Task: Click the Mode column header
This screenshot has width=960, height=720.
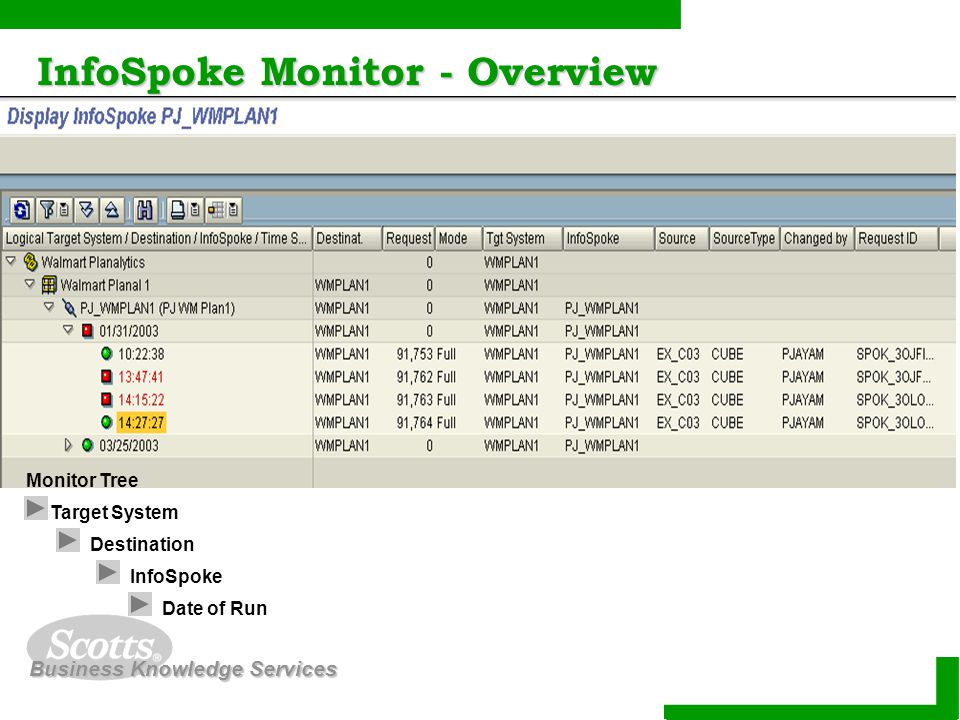Action: (x=459, y=239)
